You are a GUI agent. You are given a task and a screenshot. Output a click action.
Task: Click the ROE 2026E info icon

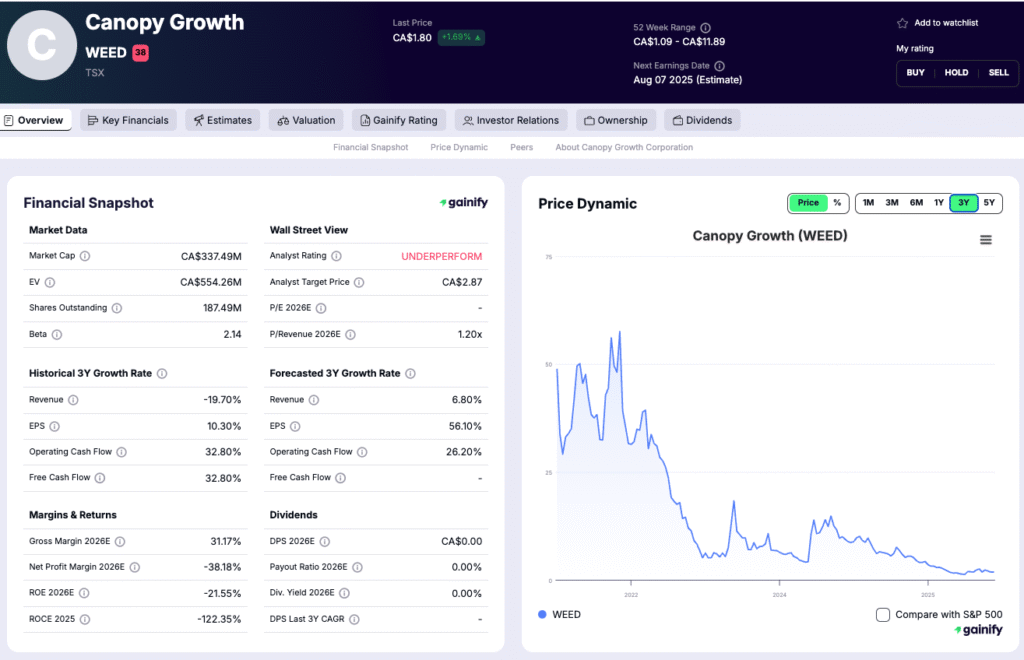84,593
